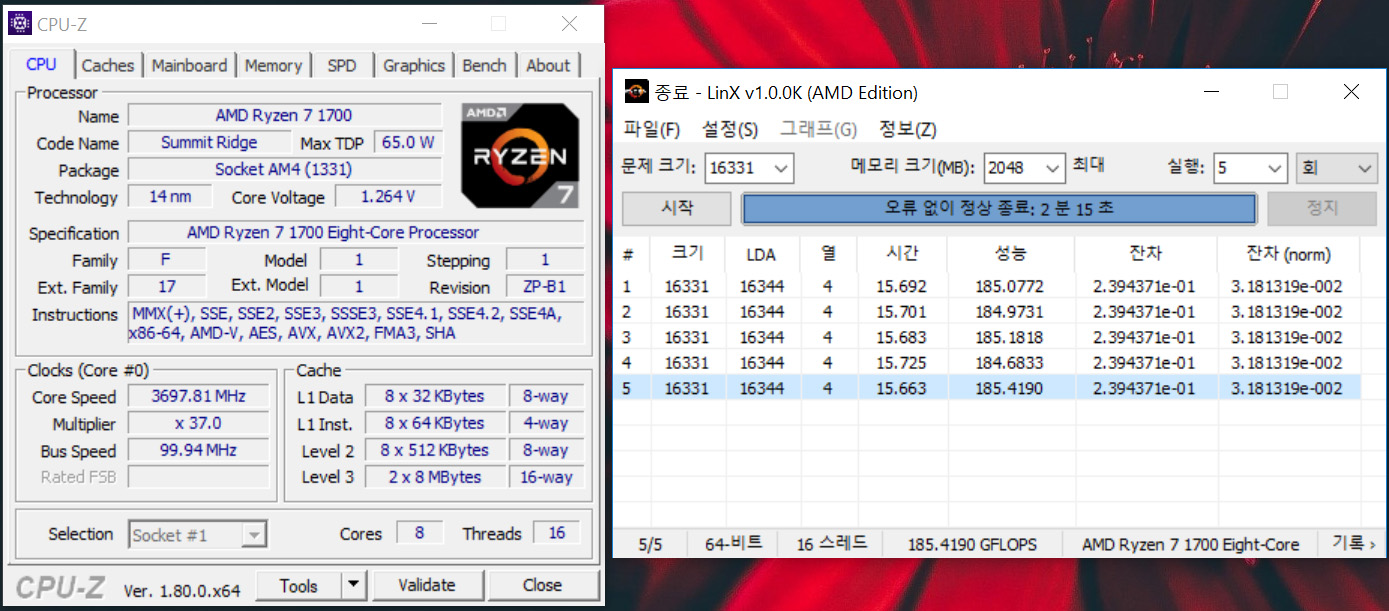
Task: Click the Threads value 16 in CPU-Z
Action: coord(557,533)
